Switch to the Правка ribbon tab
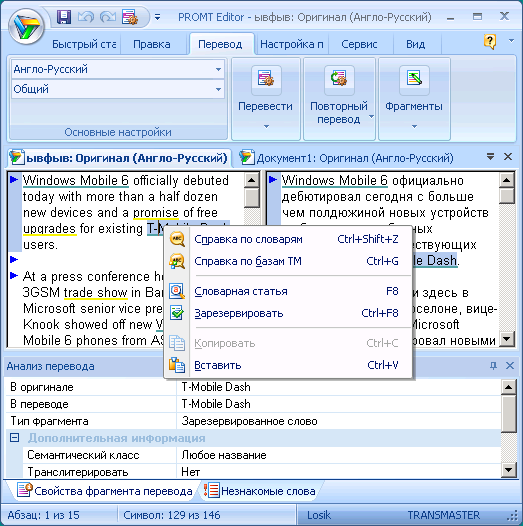Image resolution: width=523 pixels, height=526 pixels. 152,44
